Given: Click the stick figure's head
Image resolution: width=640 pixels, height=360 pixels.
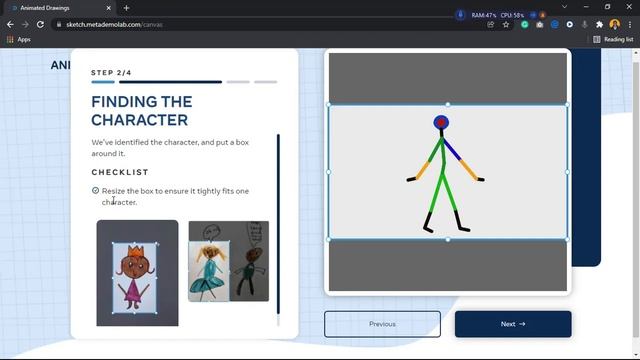Looking at the screenshot, I should [x=441, y=122].
